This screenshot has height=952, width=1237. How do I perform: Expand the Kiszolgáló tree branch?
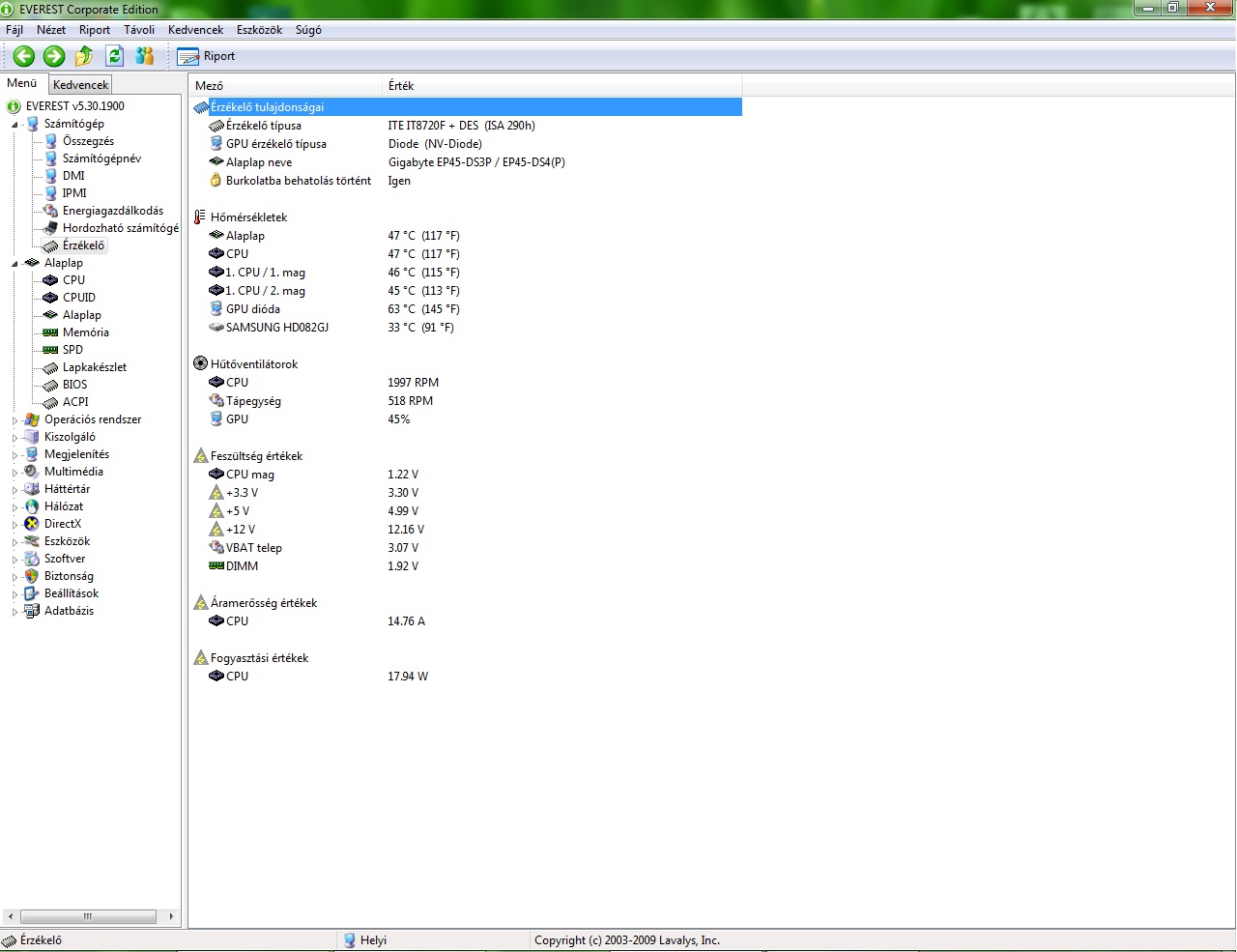click(14, 438)
